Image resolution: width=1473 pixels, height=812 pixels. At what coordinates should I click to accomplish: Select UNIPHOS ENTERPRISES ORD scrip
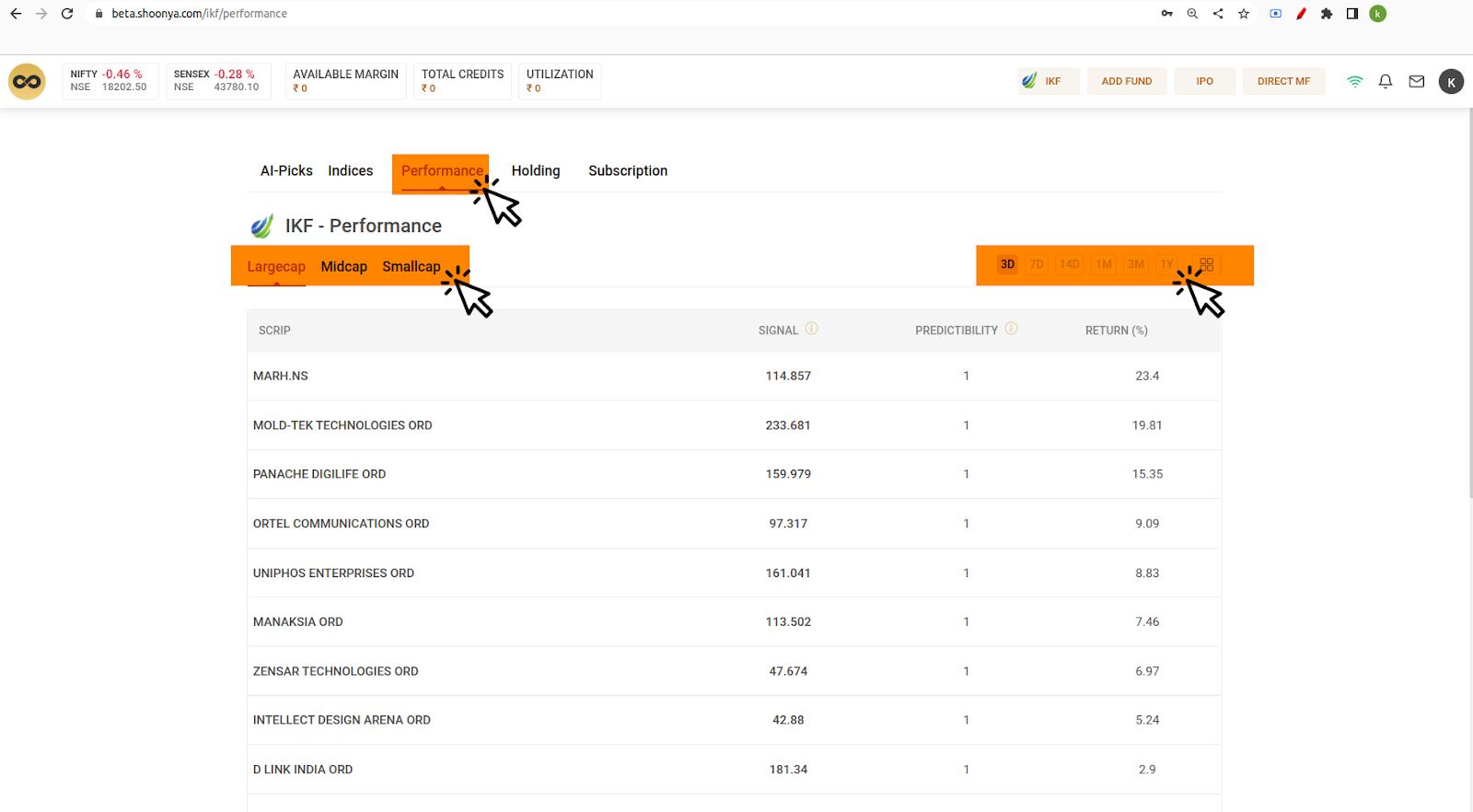tap(333, 573)
